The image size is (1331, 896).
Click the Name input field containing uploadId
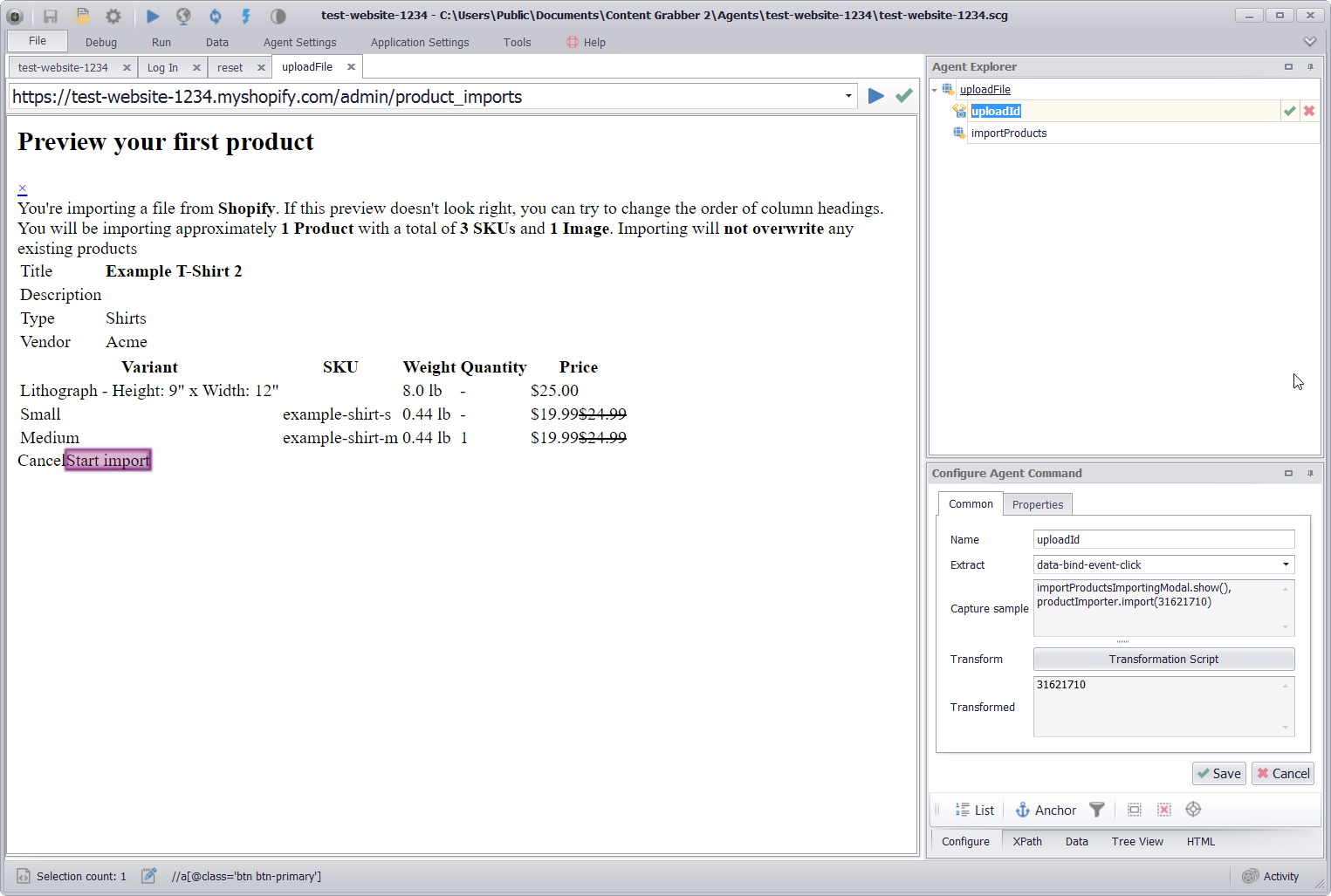(x=1163, y=539)
